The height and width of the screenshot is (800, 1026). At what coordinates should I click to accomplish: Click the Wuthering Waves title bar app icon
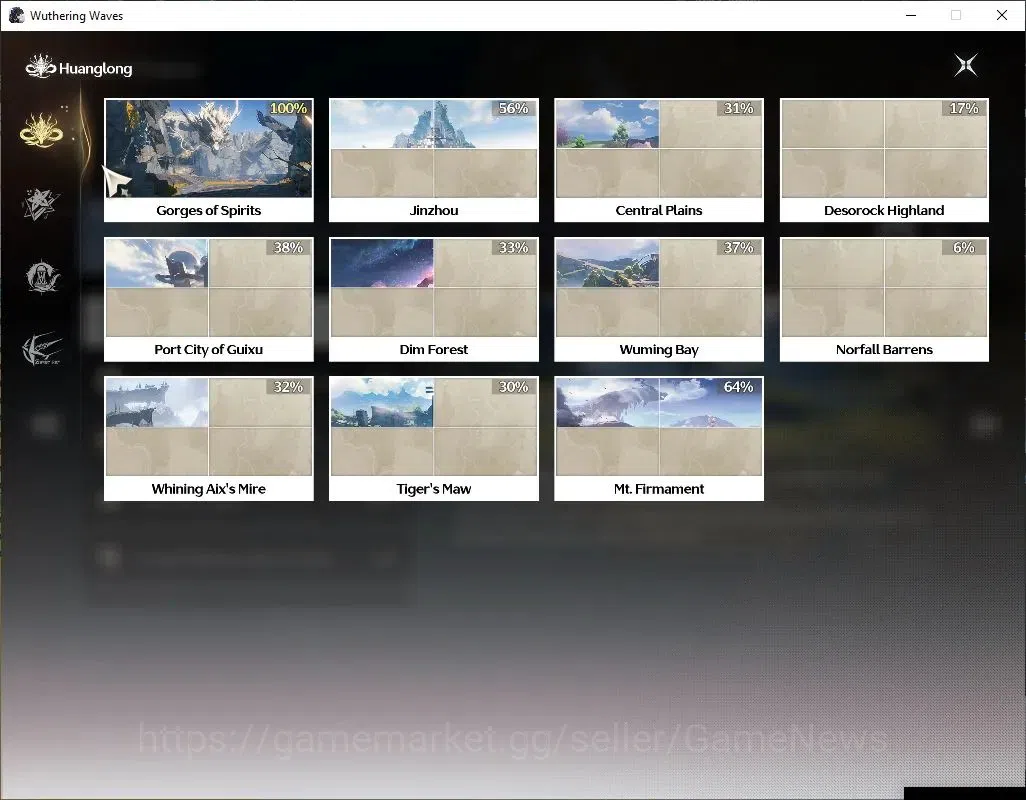pos(17,15)
